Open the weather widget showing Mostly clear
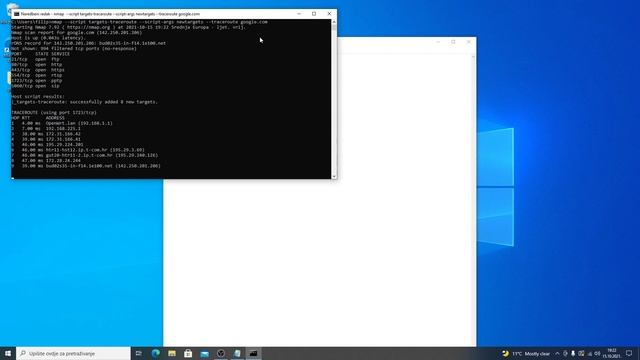640x360 pixels. click(526, 353)
